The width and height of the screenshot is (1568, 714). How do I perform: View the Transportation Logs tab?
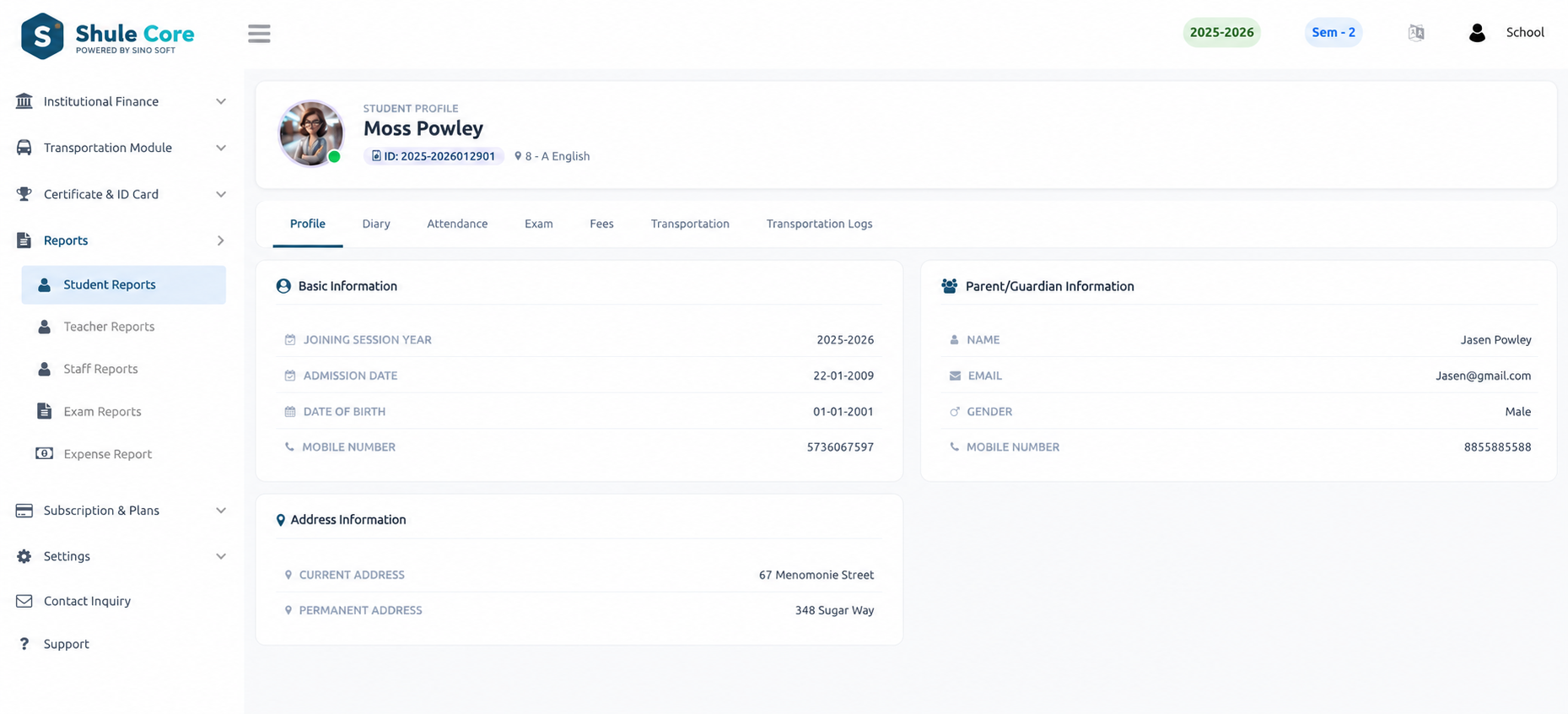pyautogui.click(x=819, y=224)
